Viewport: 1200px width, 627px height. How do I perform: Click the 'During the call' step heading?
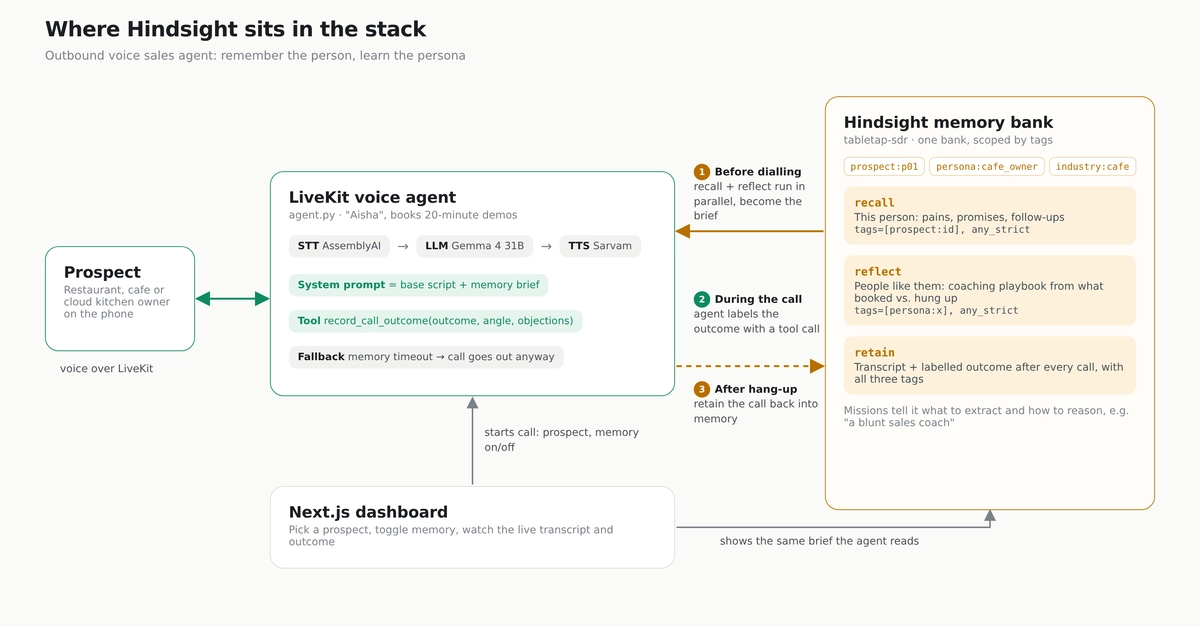pyautogui.click(x=758, y=299)
